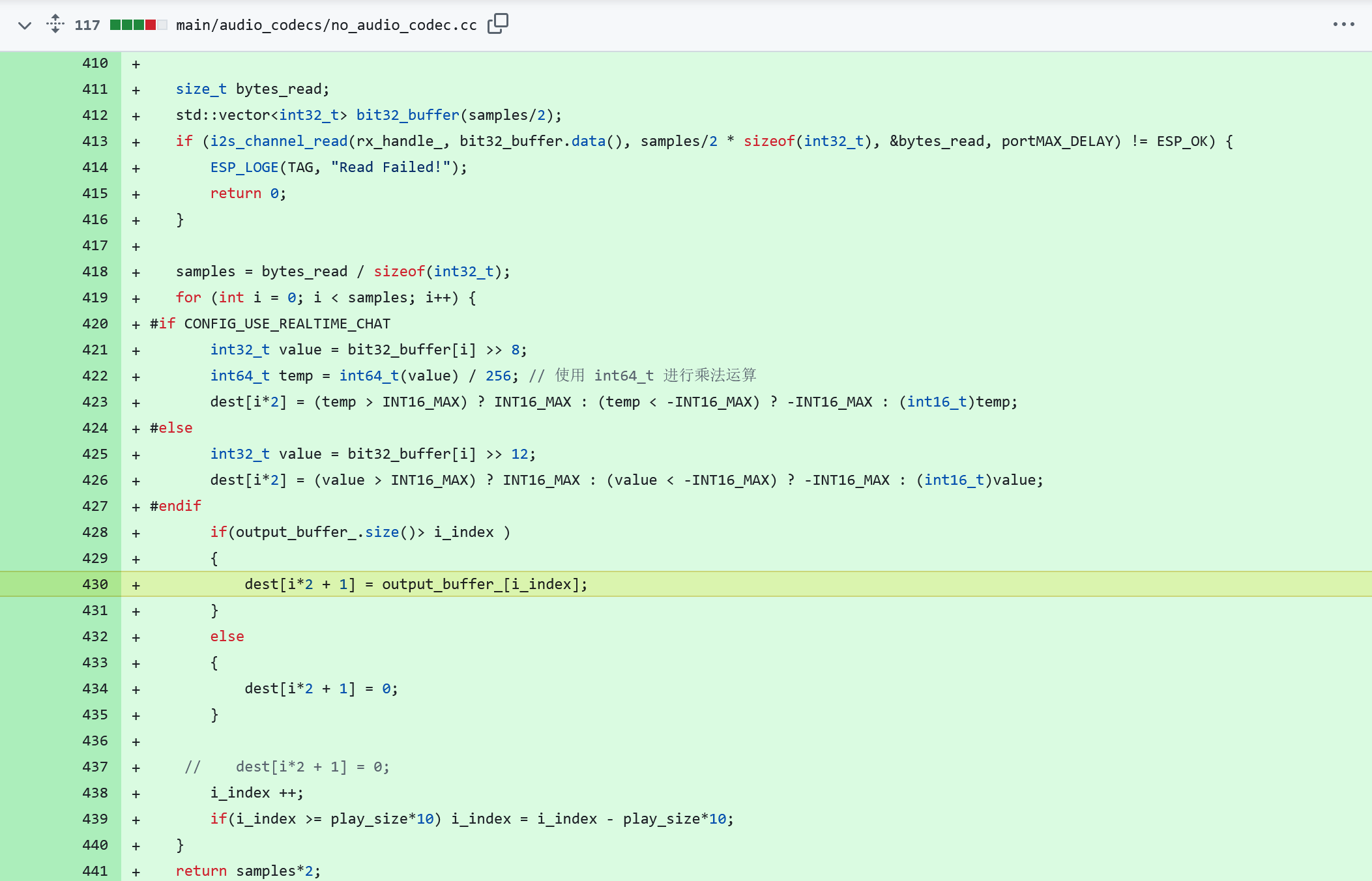The height and width of the screenshot is (881, 1372).
Task: Click the return samples*2 code line
Action: pos(248,871)
